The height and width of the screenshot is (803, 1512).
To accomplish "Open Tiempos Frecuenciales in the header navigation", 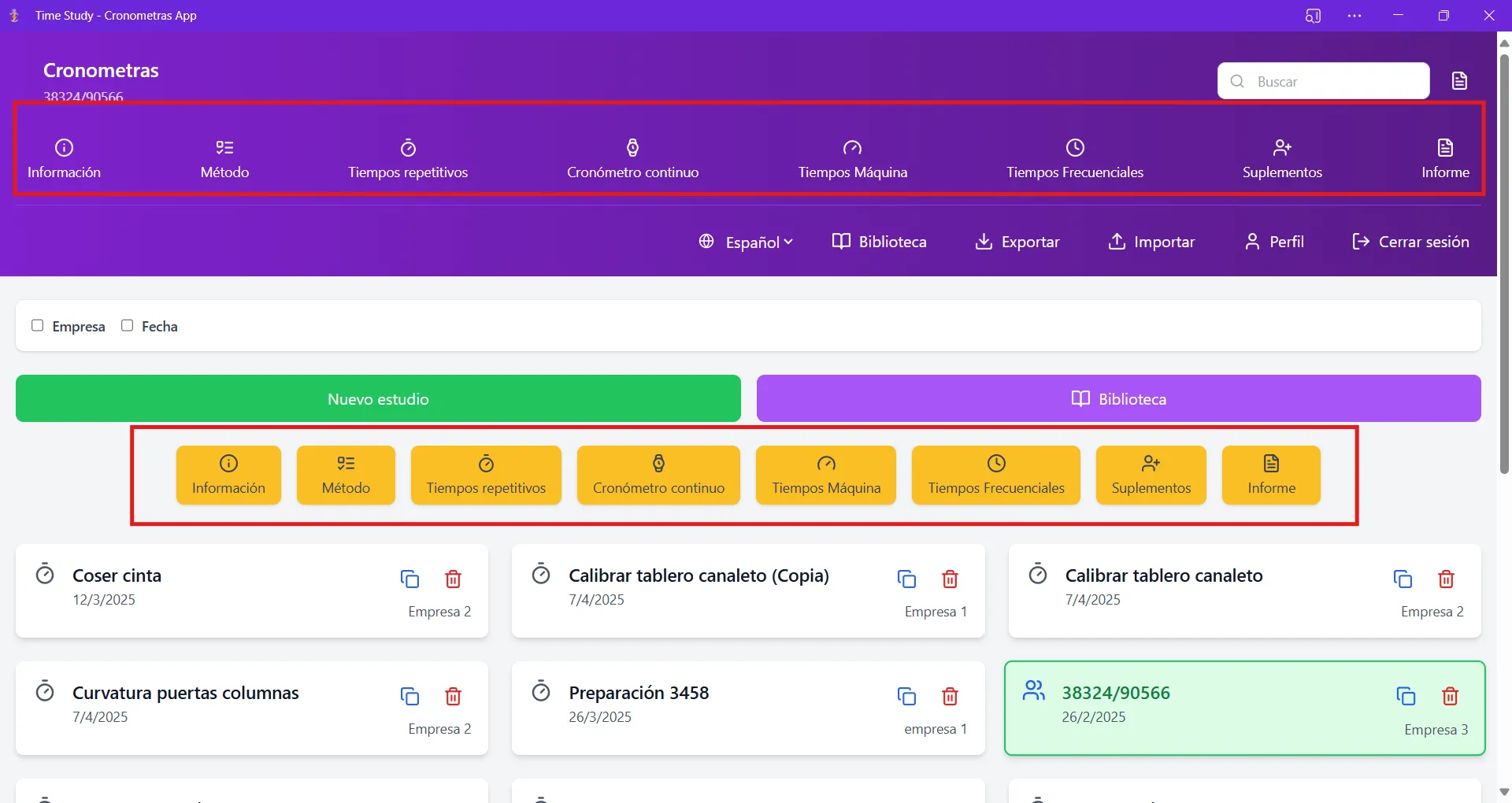I will coord(1075,159).
